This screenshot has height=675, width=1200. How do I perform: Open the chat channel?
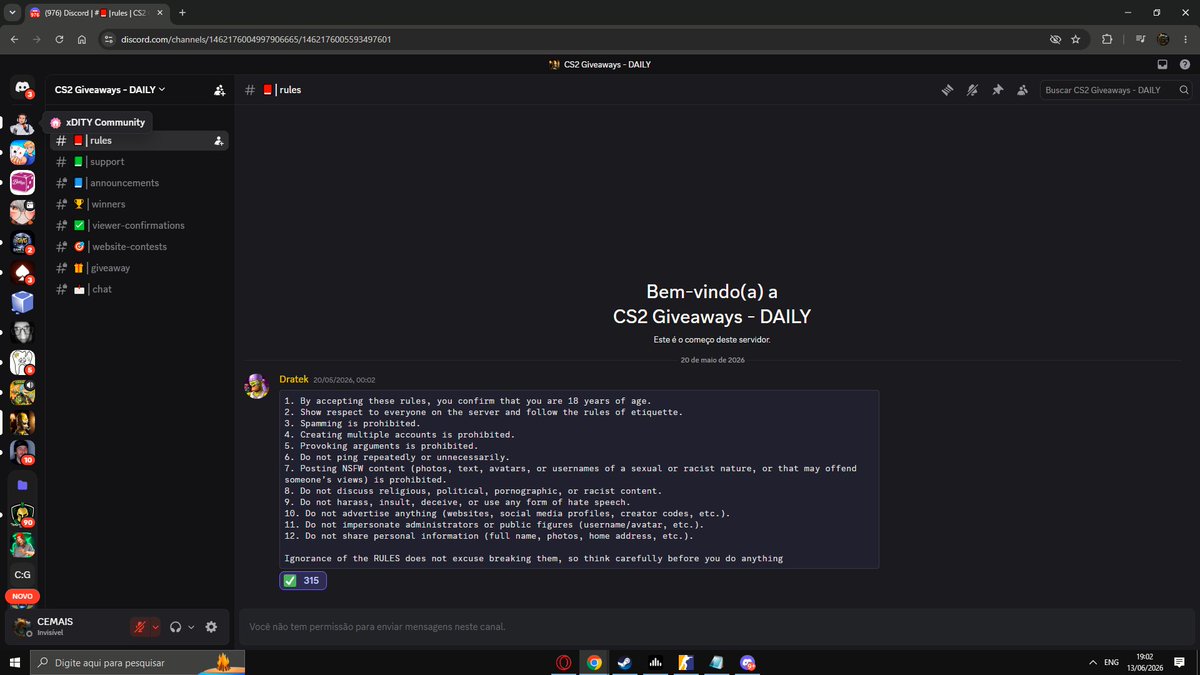(x=140, y=289)
